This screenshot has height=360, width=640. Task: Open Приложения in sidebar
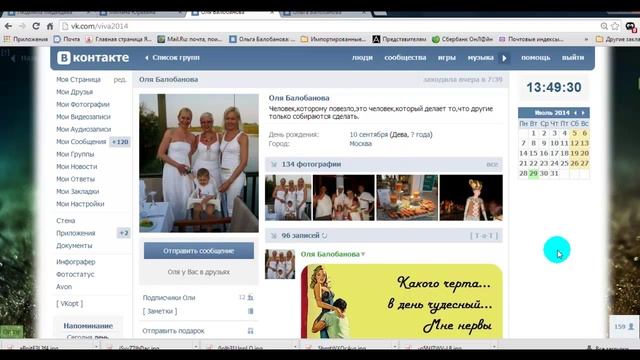coord(76,233)
